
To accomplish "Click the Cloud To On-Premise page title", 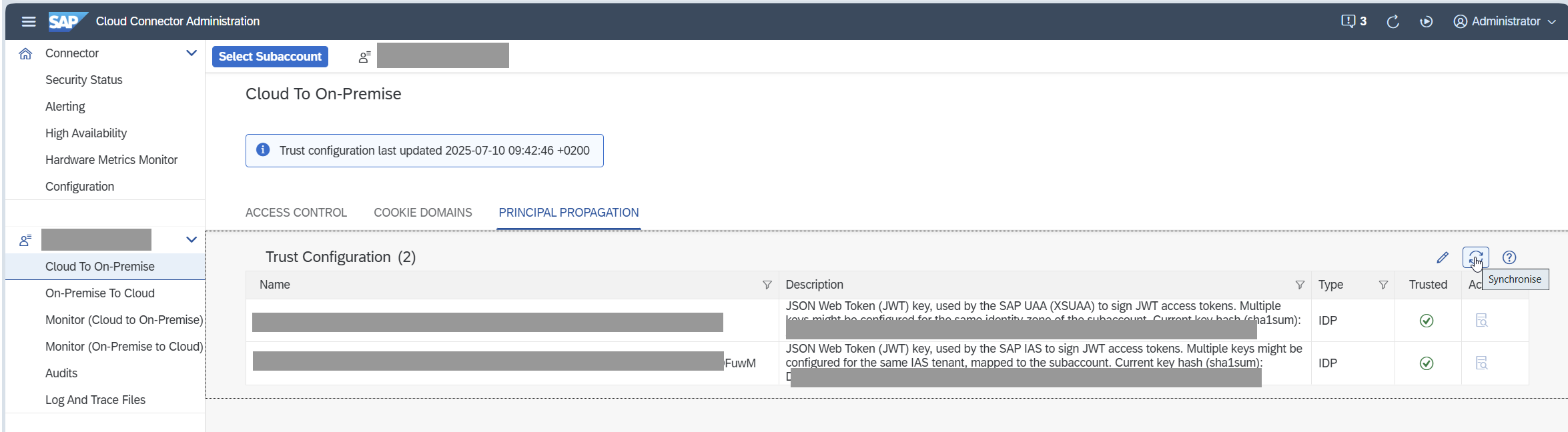I will pos(324,94).
